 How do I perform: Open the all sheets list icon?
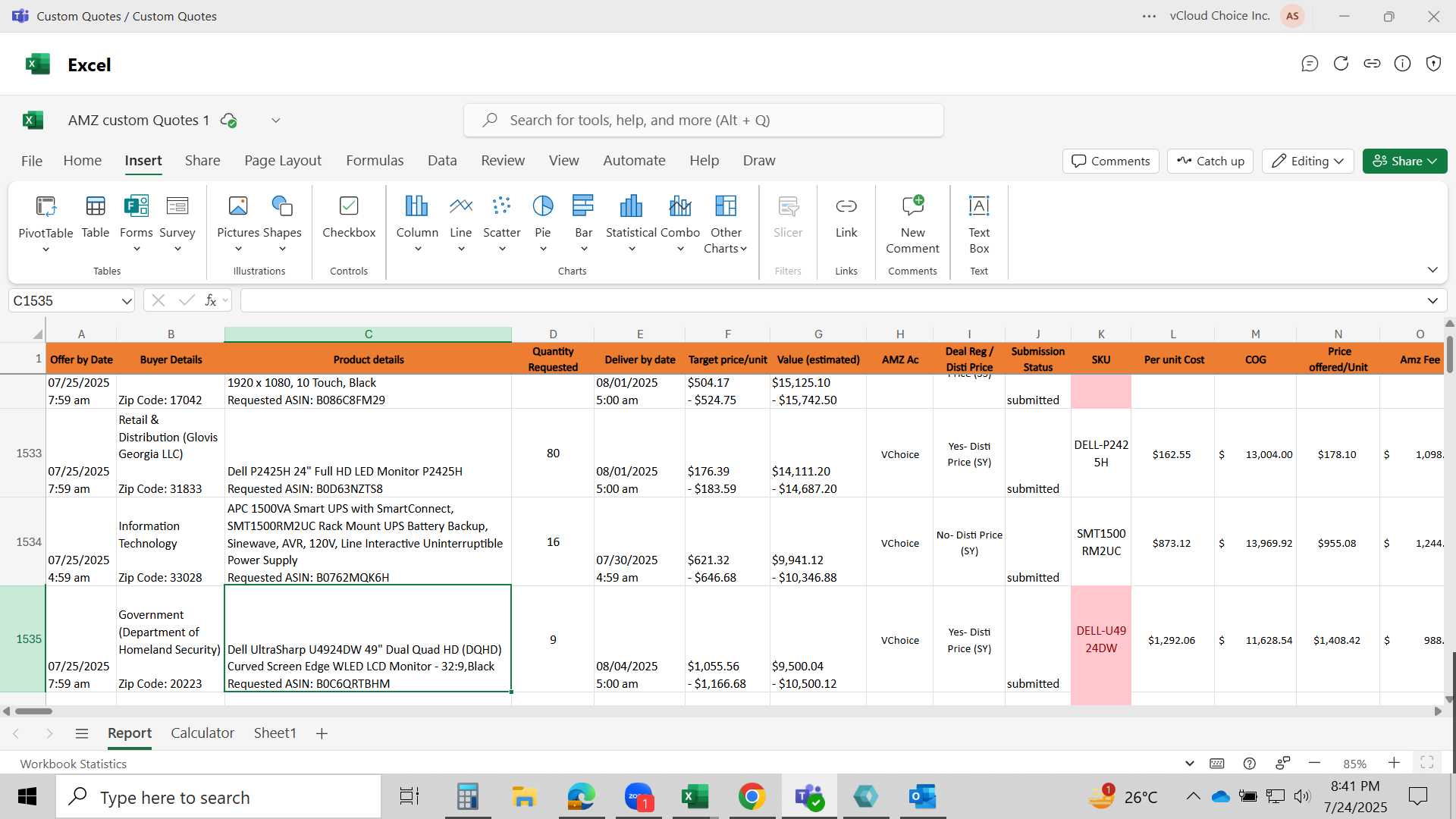coord(82,733)
